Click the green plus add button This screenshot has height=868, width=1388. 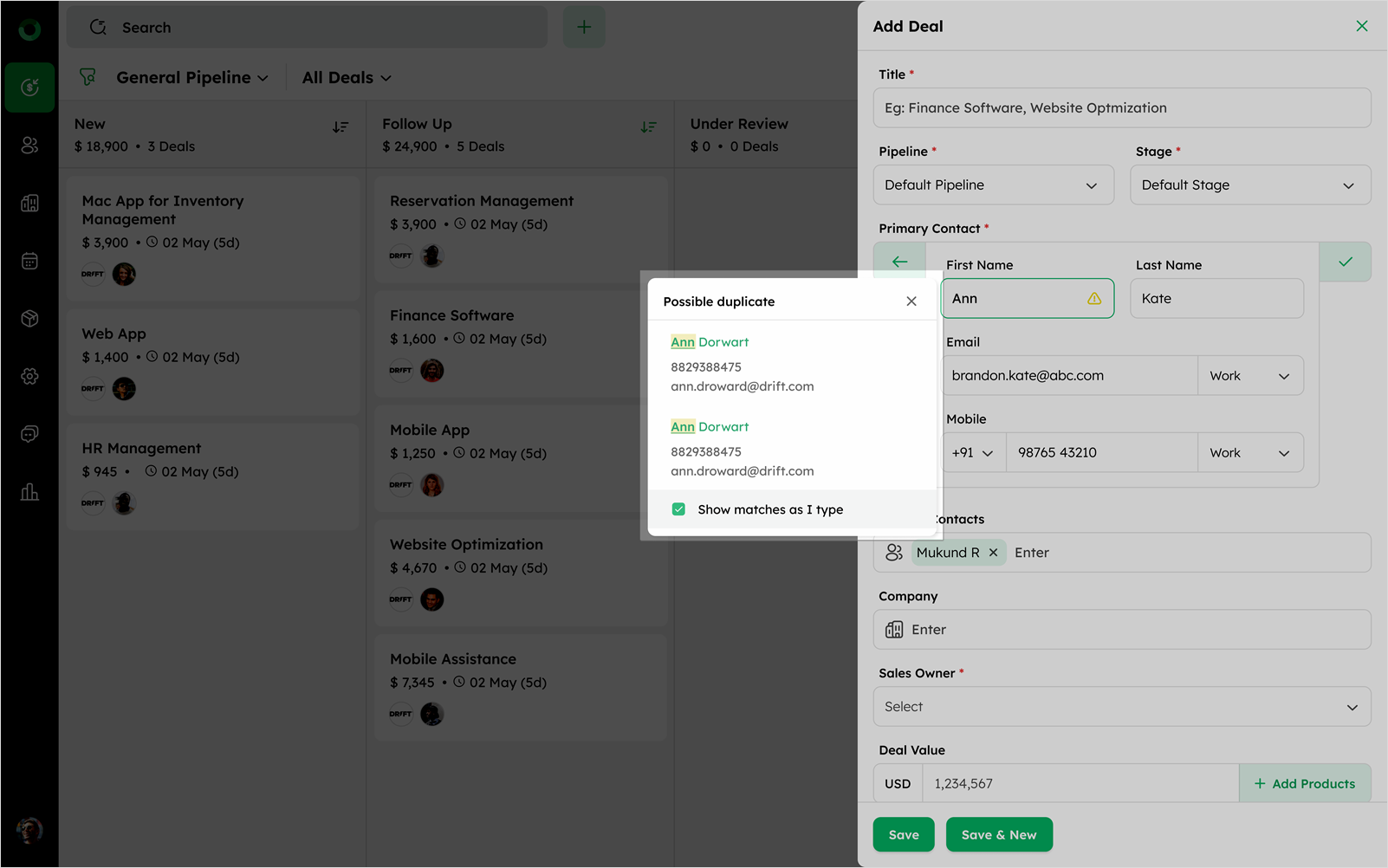pyautogui.click(x=584, y=28)
